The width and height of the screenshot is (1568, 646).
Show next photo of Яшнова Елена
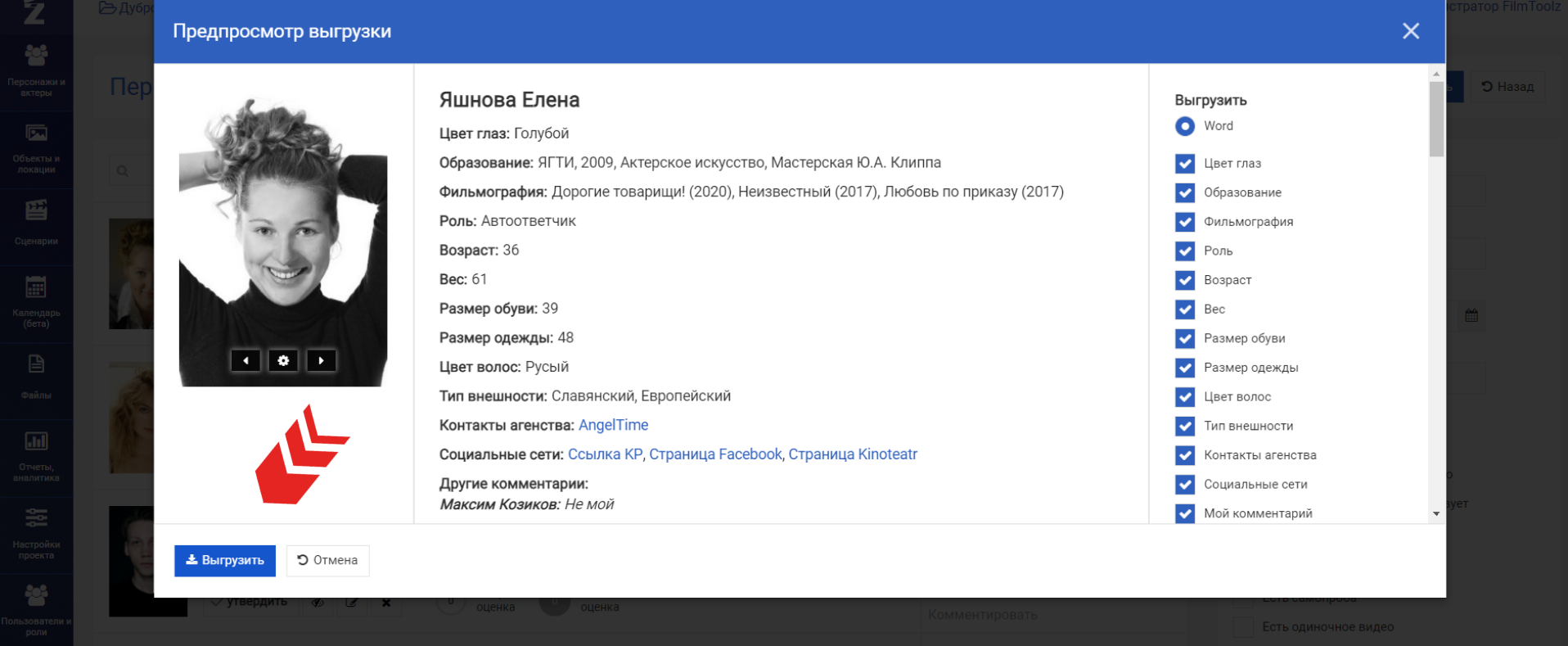(321, 360)
